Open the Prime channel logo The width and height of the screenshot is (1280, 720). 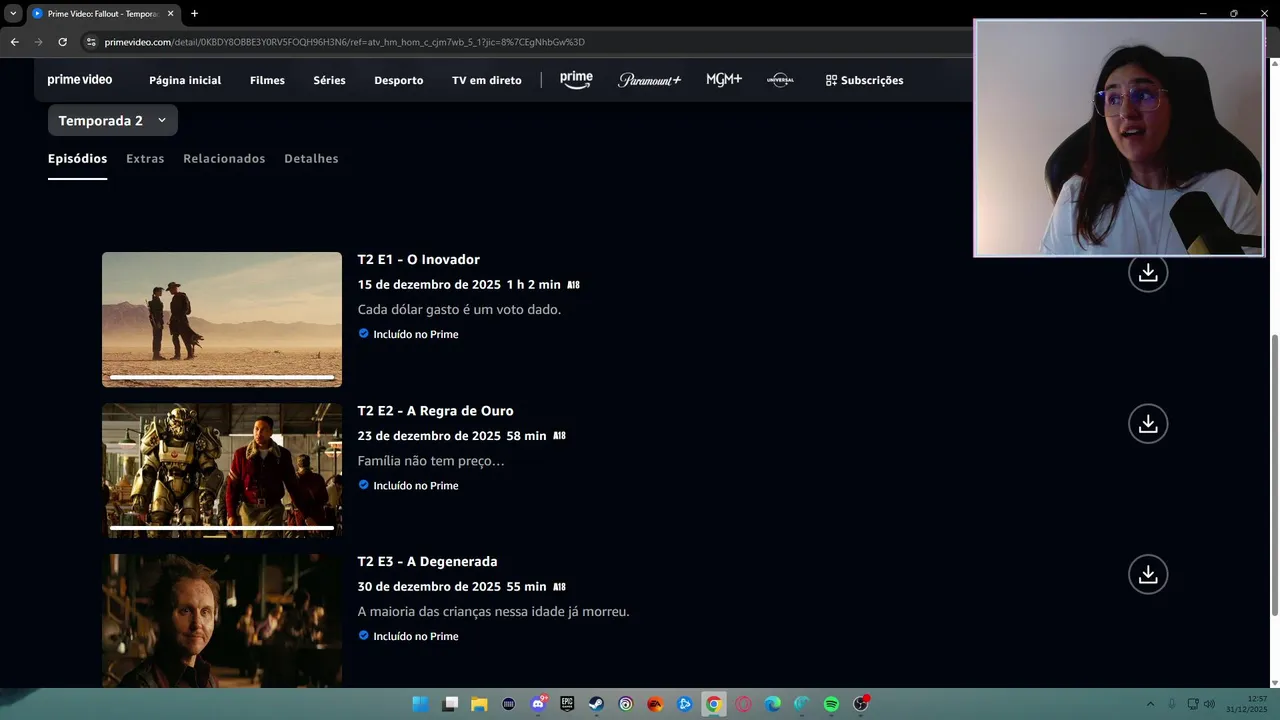click(576, 80)
